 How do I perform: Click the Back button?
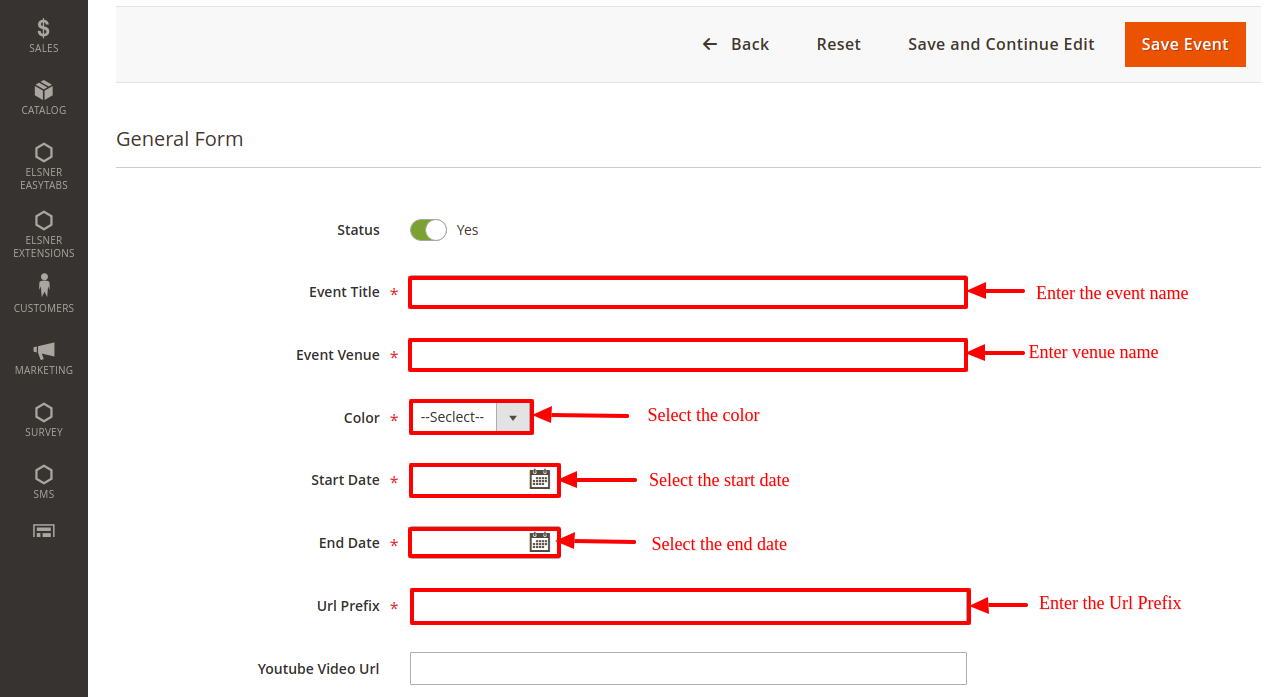736,44
